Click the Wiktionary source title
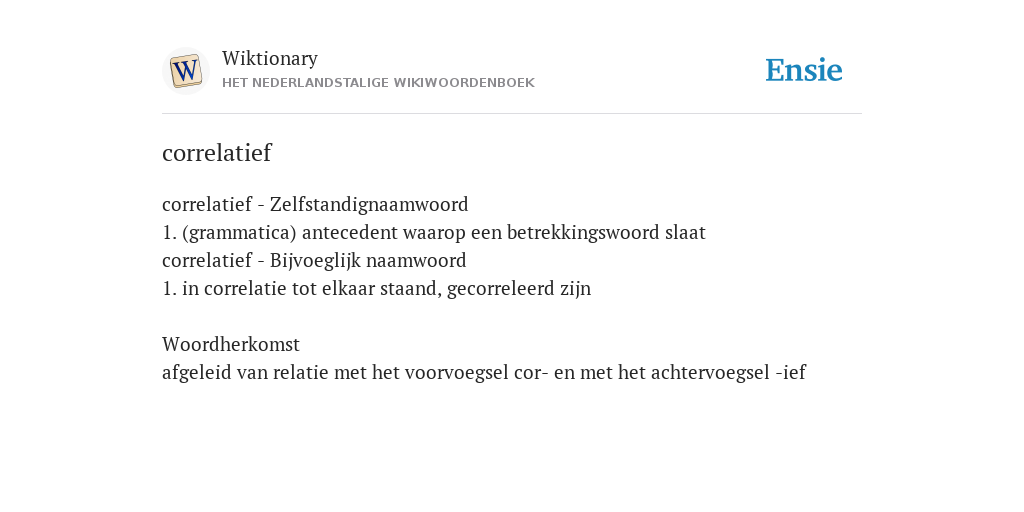This screenshot has height=512, width=1024. point(270,59)
